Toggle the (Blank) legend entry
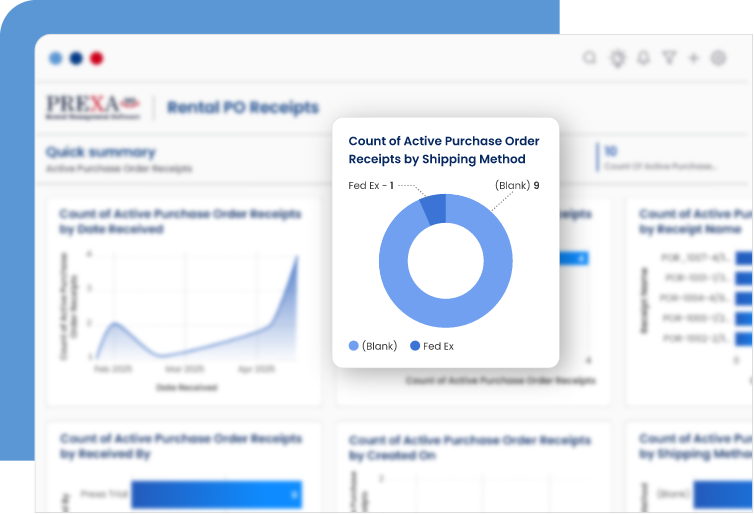The height and width of the screenshot is (514, 754). tap(373, 346)
